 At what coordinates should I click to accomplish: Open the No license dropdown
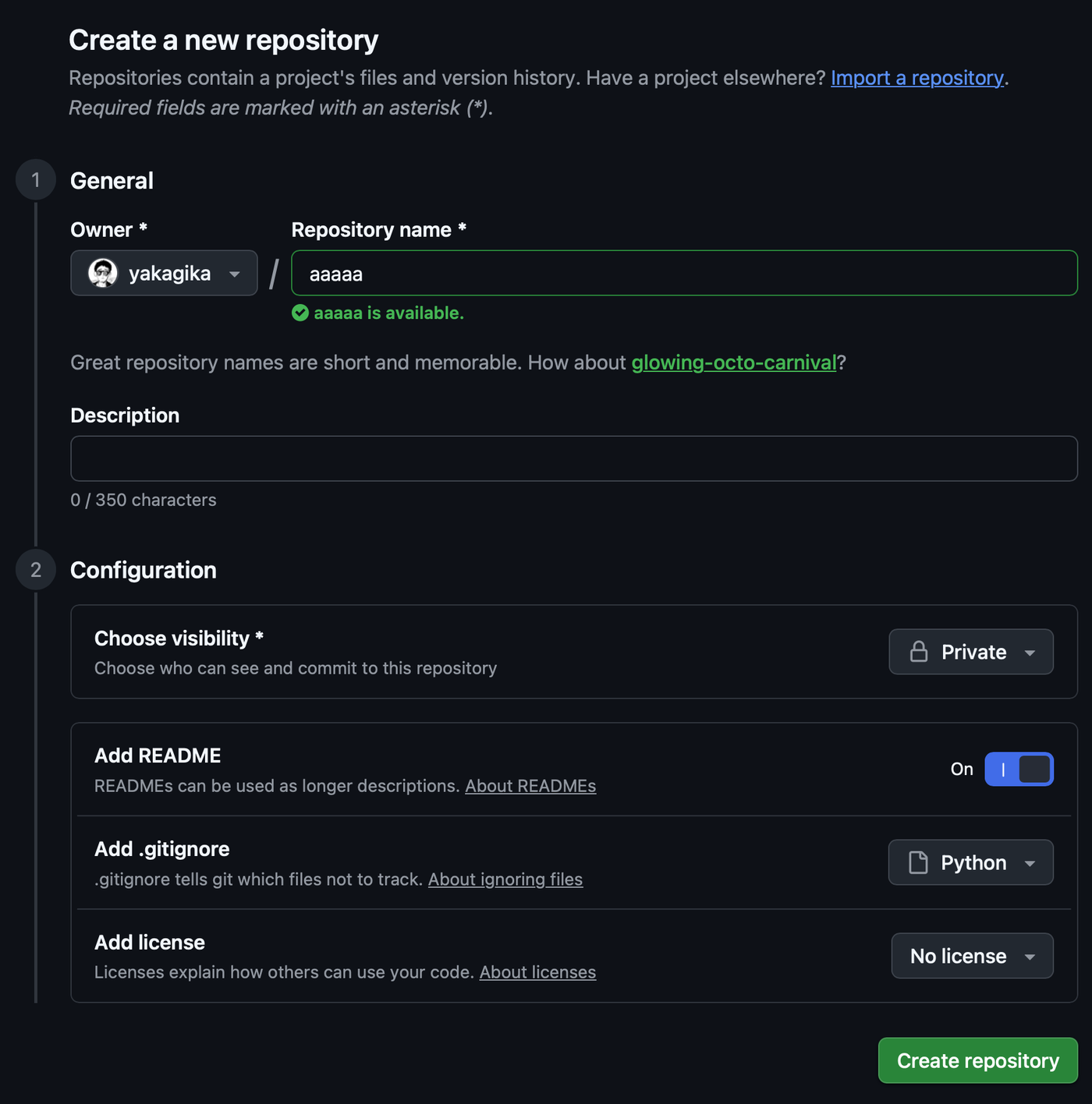point(973,956)
